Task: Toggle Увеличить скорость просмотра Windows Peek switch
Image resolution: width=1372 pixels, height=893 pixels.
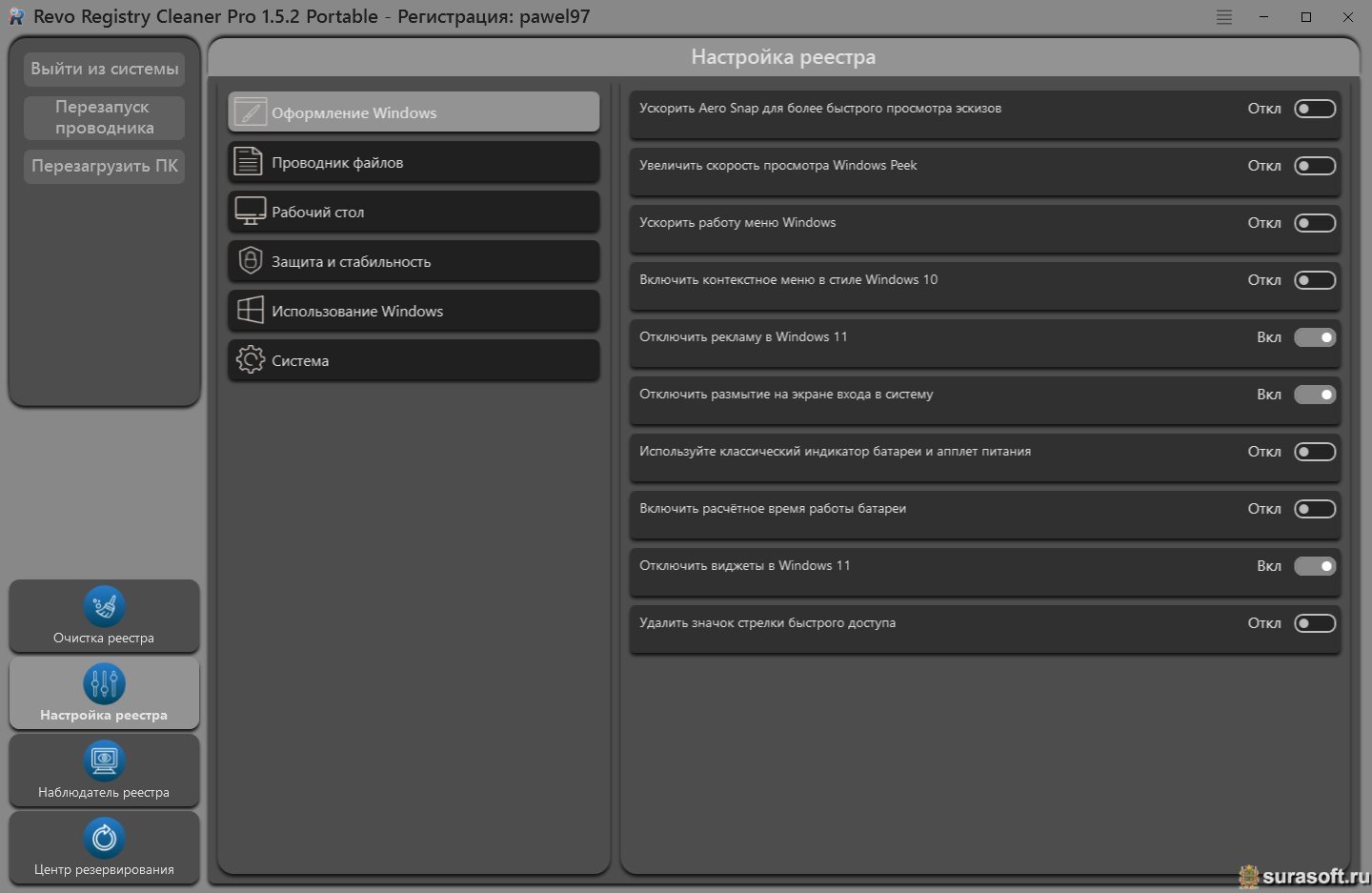Action: [x=1315, y=166]
